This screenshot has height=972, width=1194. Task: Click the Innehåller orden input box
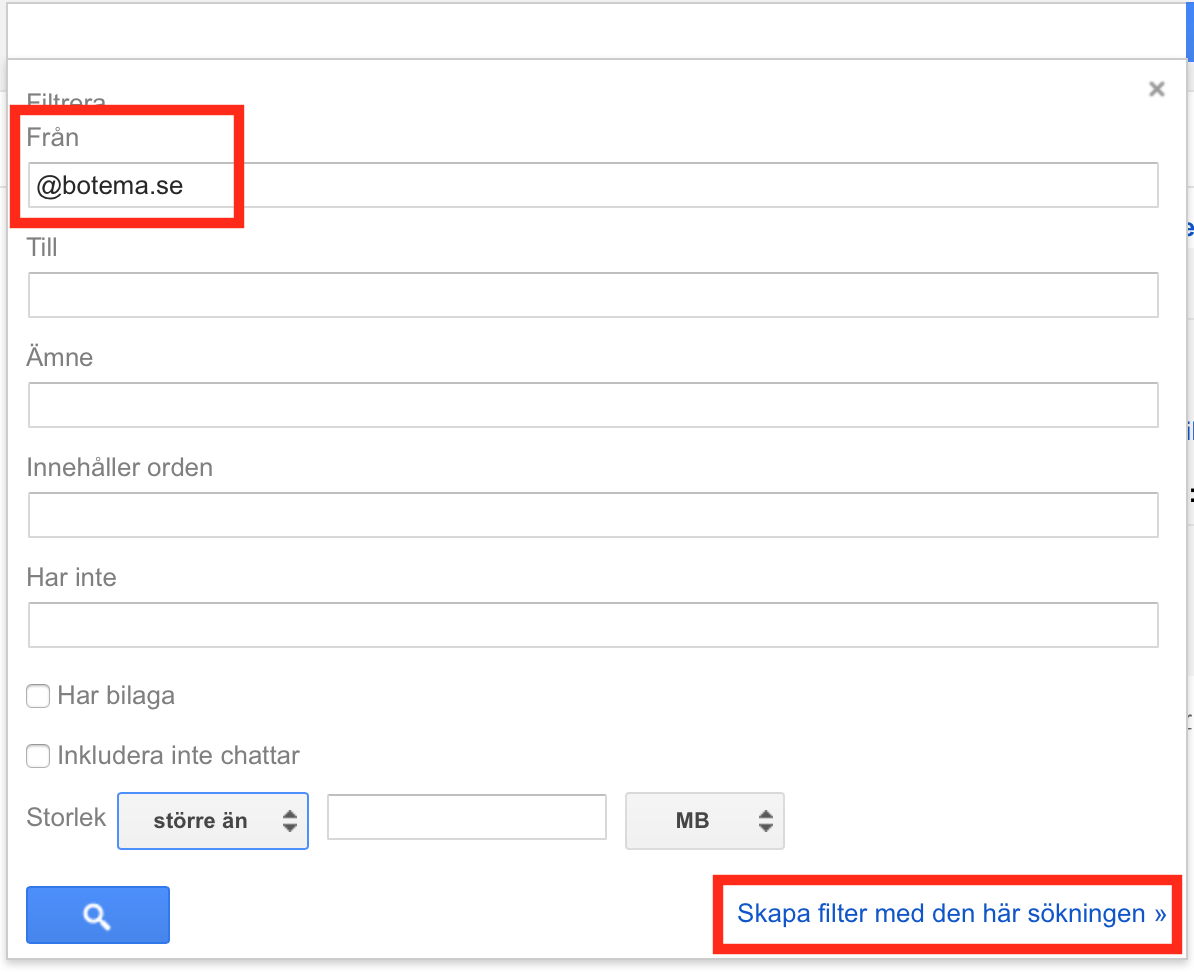pyautogui.click(x=592, y=515)
